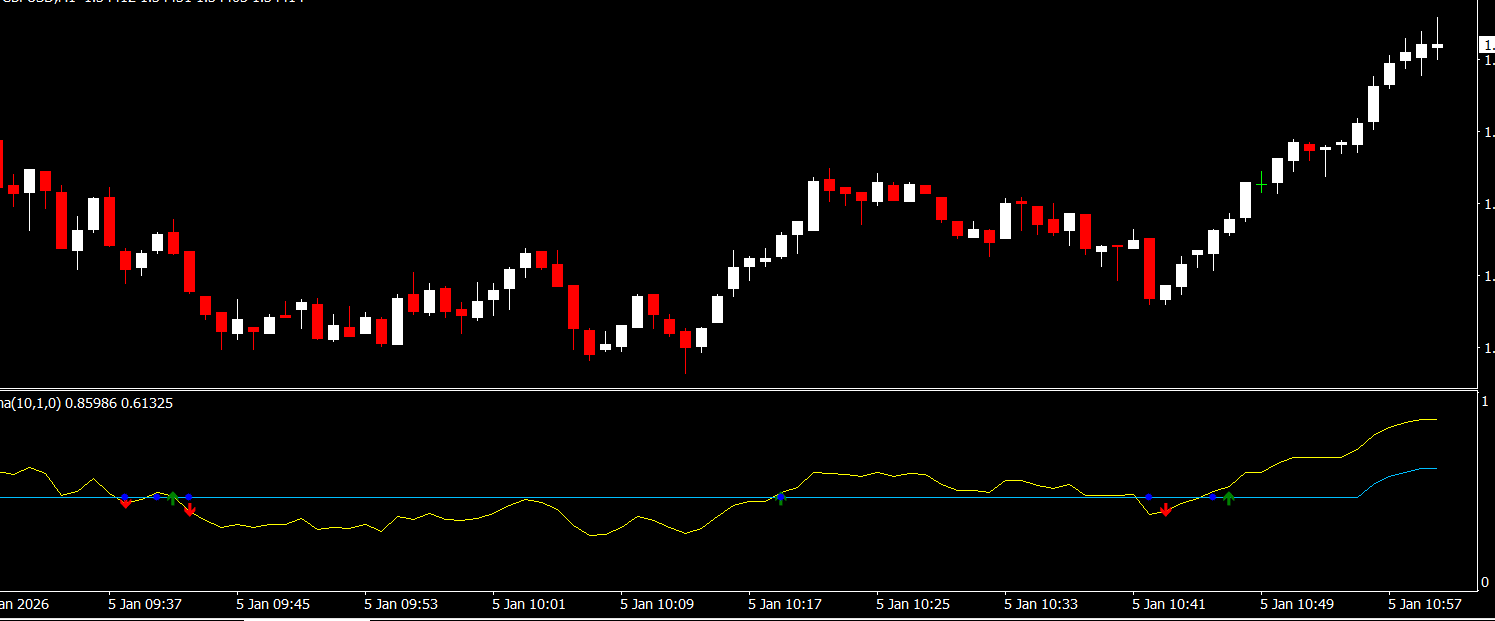Click blue dot beside the rightmost green arrow
Screen dimensions: 1495x621
(1213, 497)
